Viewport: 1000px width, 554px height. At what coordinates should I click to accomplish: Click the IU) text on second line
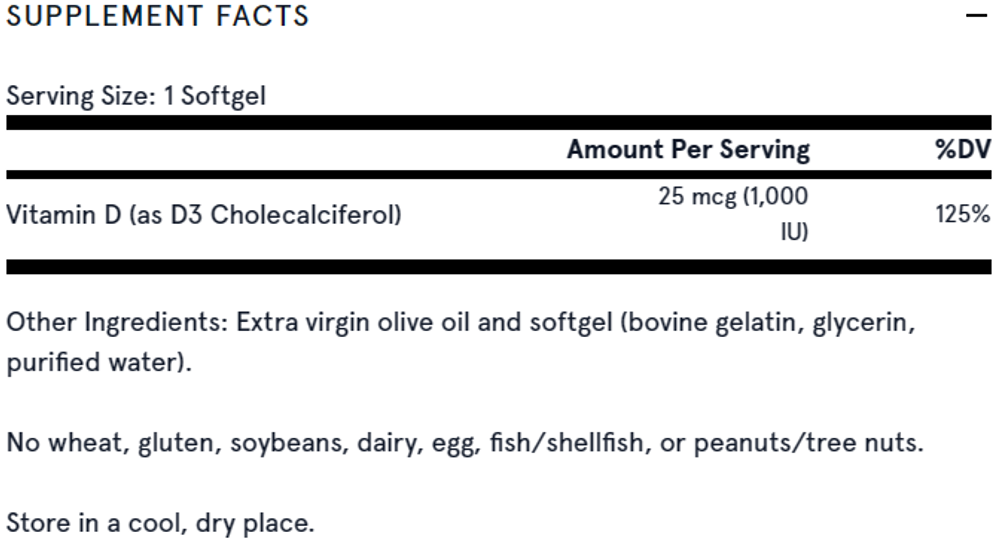pyautogui.click(x=795, y=232)
